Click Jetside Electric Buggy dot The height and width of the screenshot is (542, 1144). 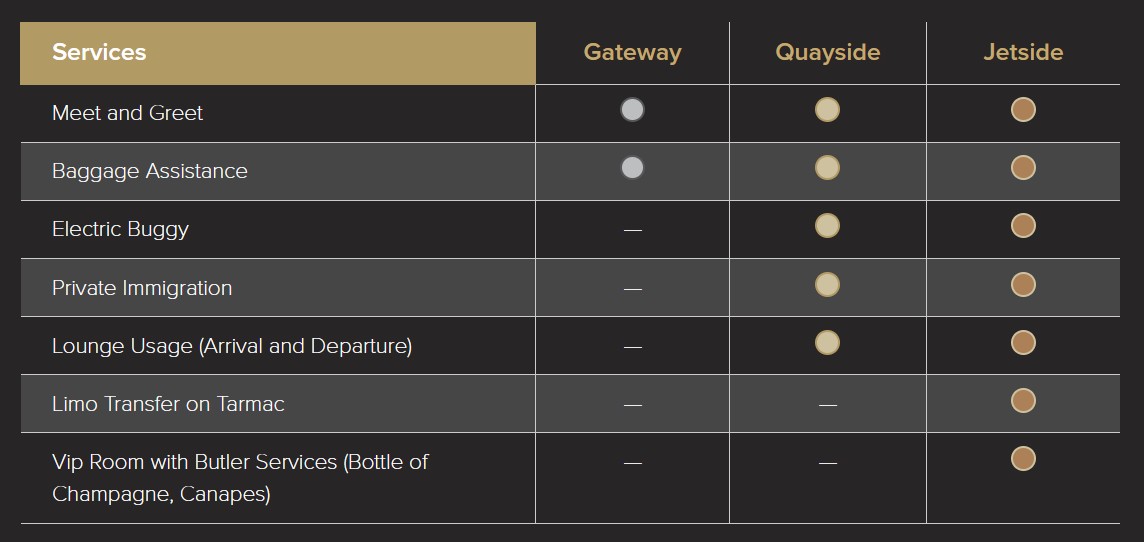click(x=1023, y=226)
